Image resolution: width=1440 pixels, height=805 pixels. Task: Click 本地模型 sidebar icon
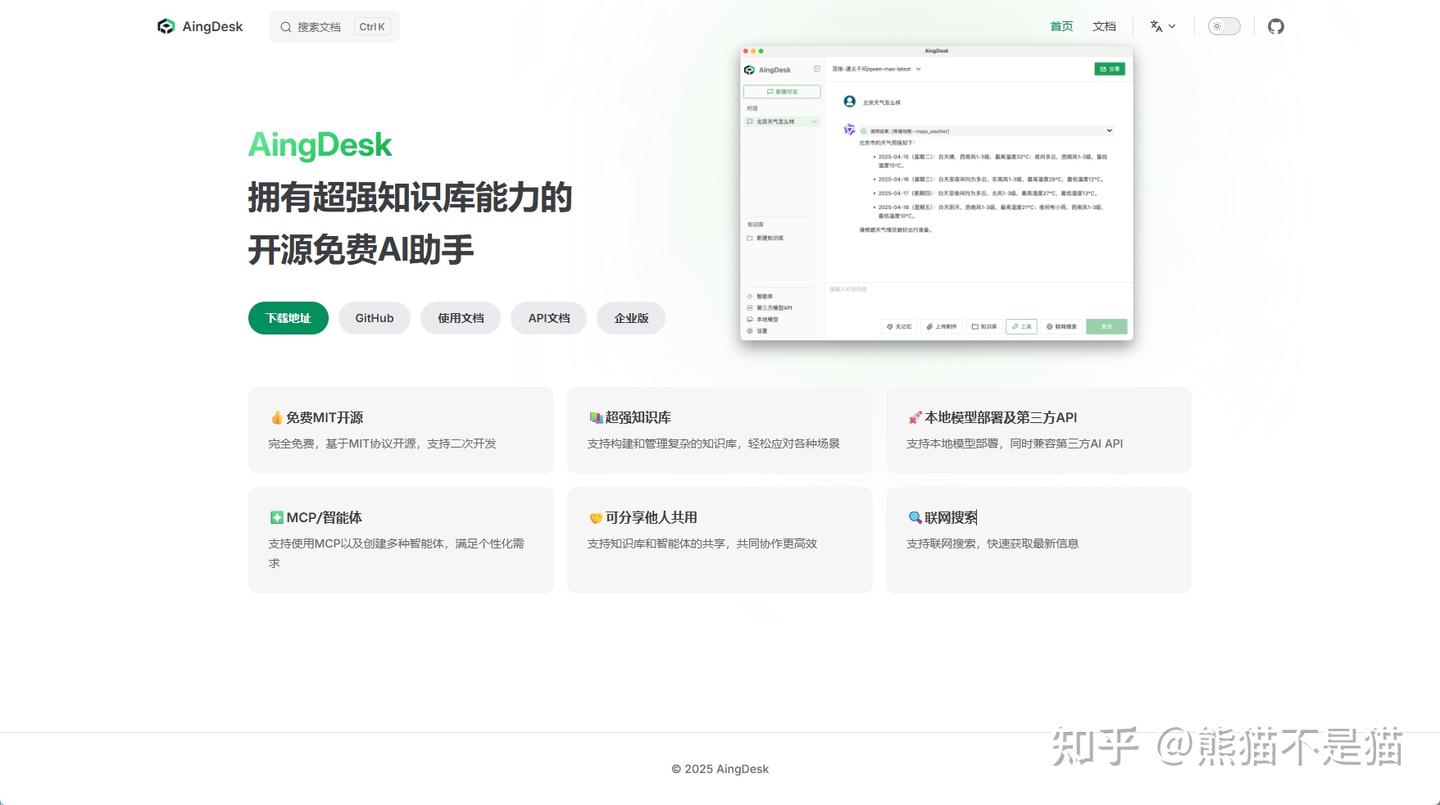point(763,318)
